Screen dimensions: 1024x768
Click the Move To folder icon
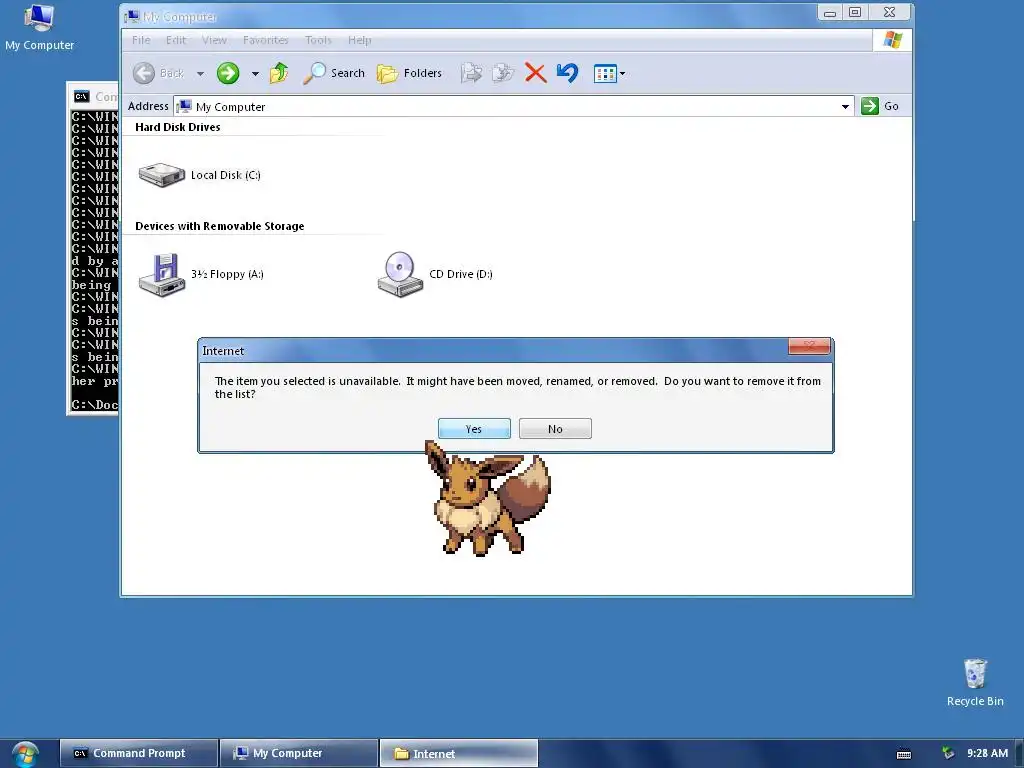pyautogui.click(x=471, y=73)
